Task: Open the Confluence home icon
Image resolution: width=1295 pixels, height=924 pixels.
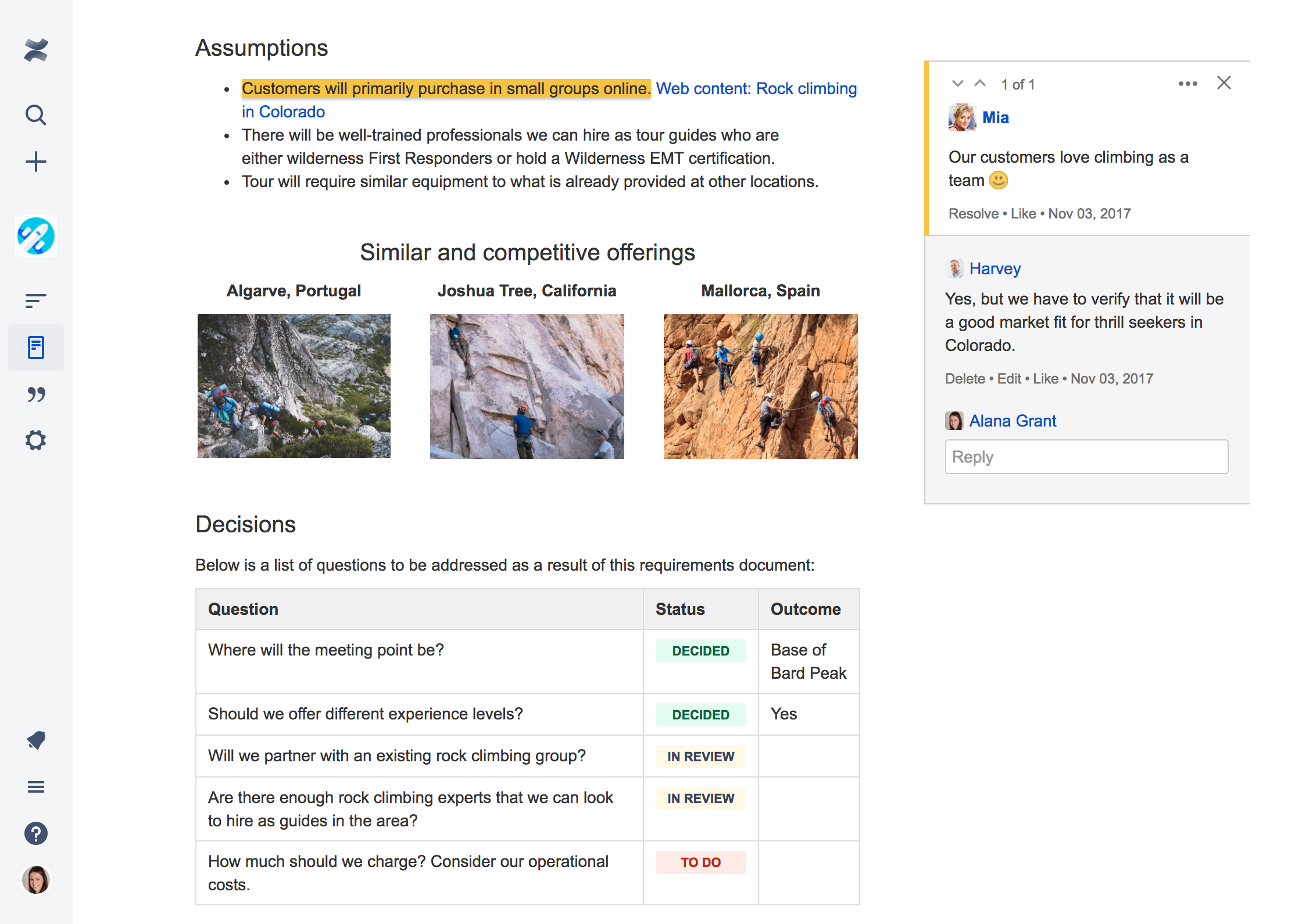Action: coord(36,50)
